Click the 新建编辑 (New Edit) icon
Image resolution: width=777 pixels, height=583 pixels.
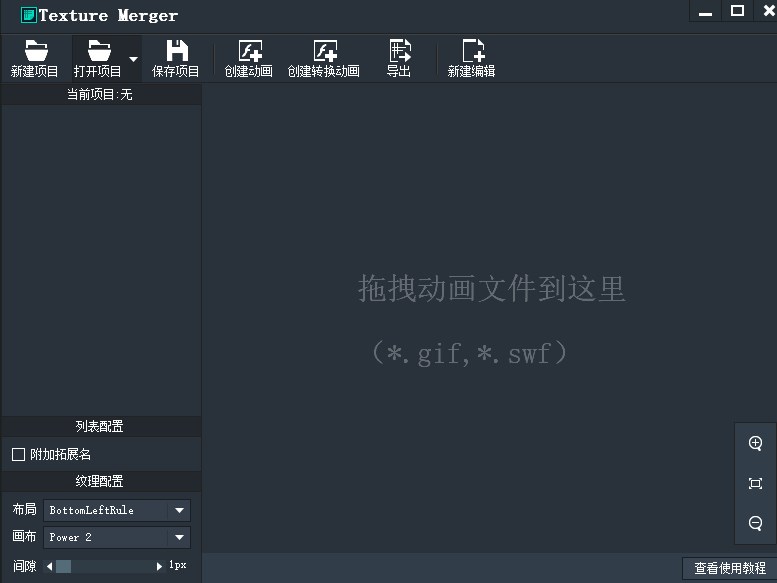(x=472, y=51)
